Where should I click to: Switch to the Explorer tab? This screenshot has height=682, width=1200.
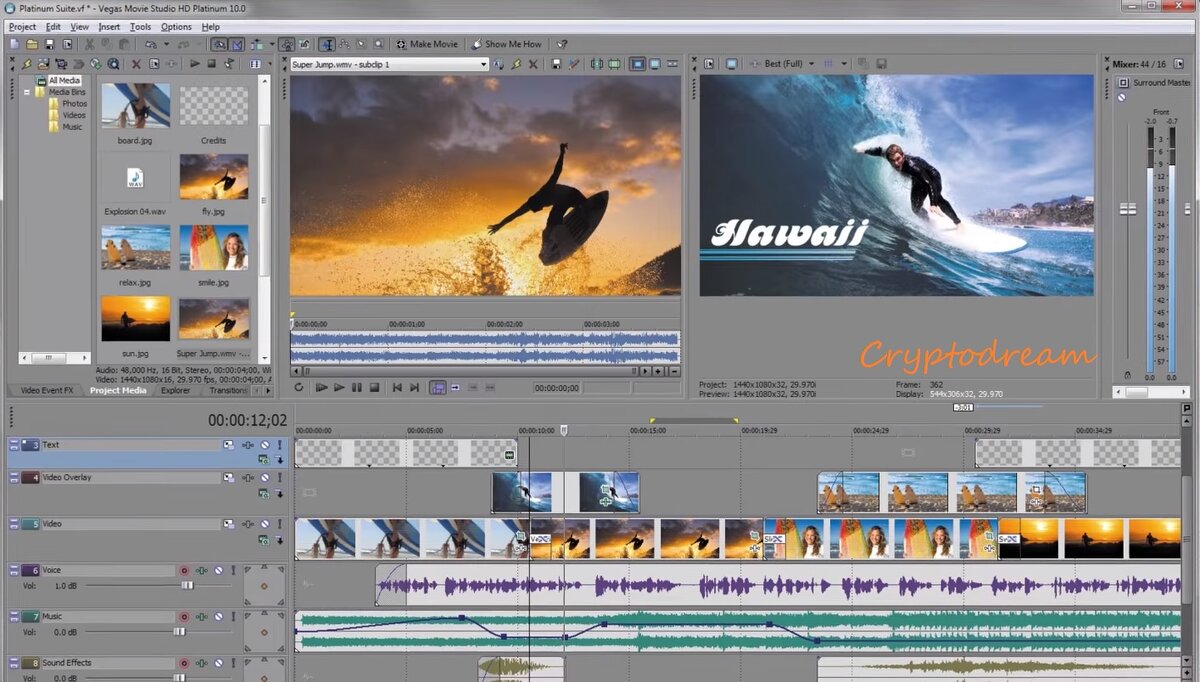click(175, 391)
